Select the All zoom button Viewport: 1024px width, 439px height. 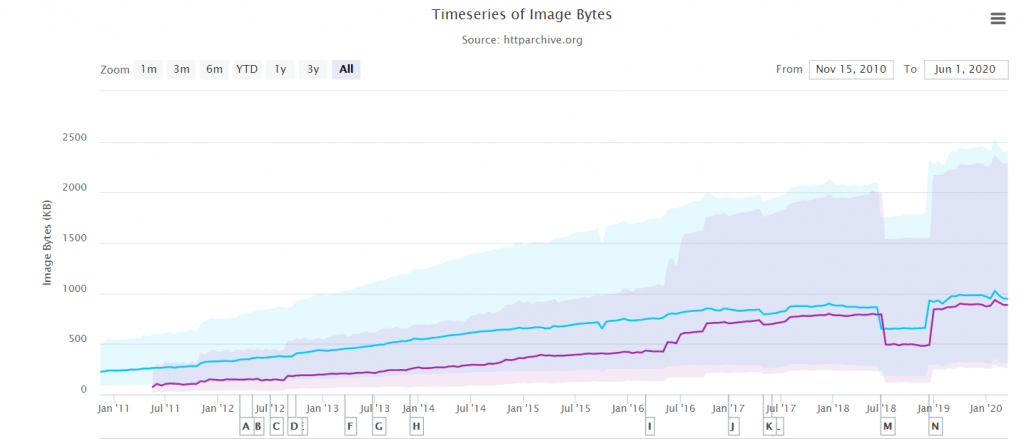pyautogui.click(x=346, y=69)
